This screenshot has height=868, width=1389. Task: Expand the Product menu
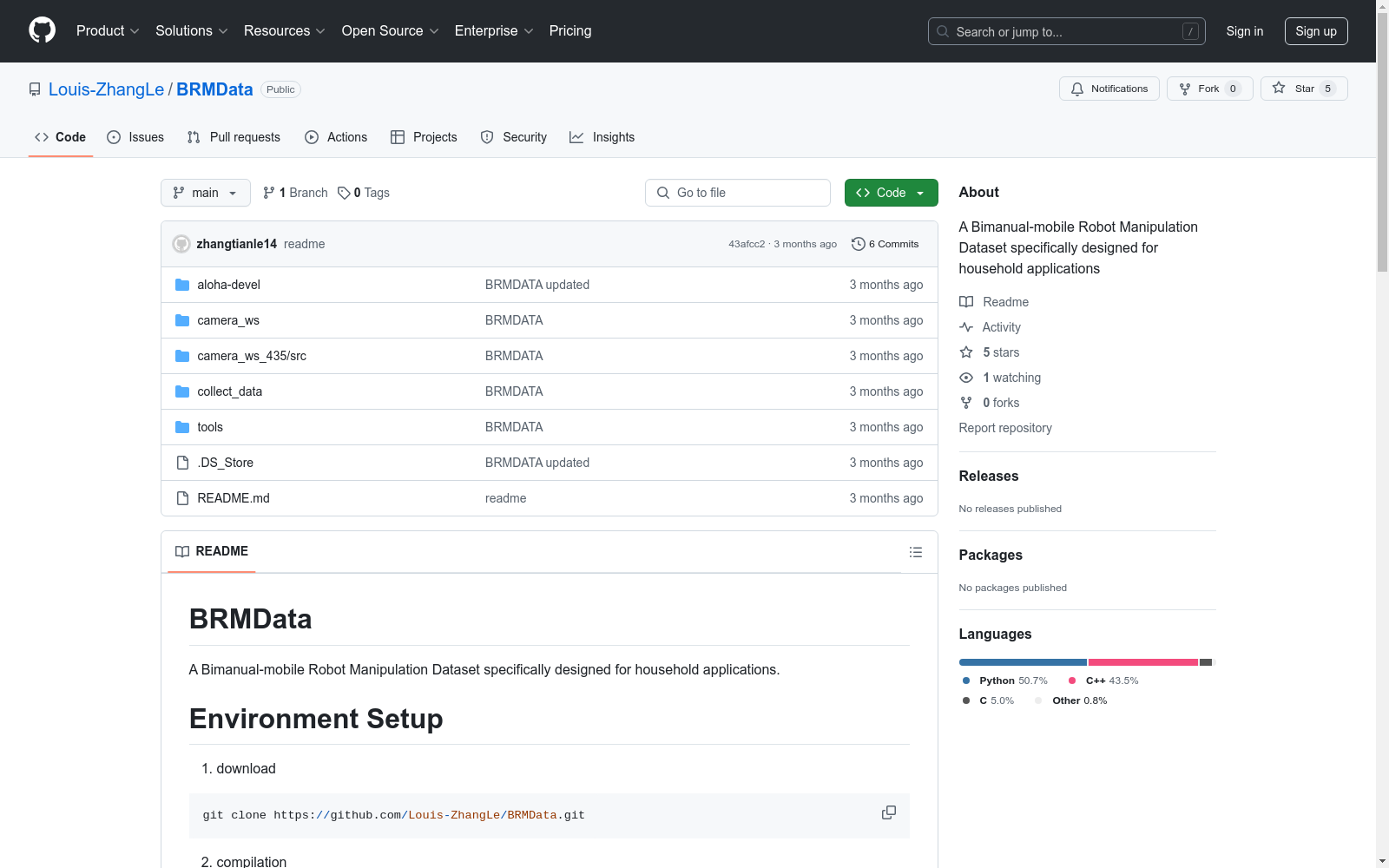click(108, 31)
